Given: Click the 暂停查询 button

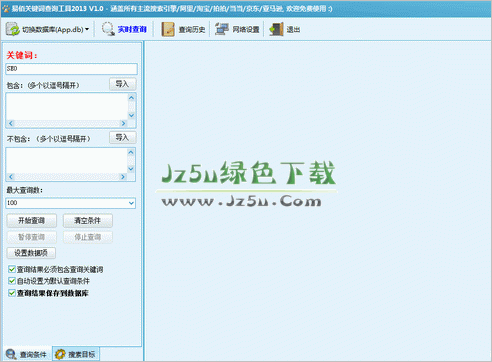Looking at the screenshot, I should 32,237.
